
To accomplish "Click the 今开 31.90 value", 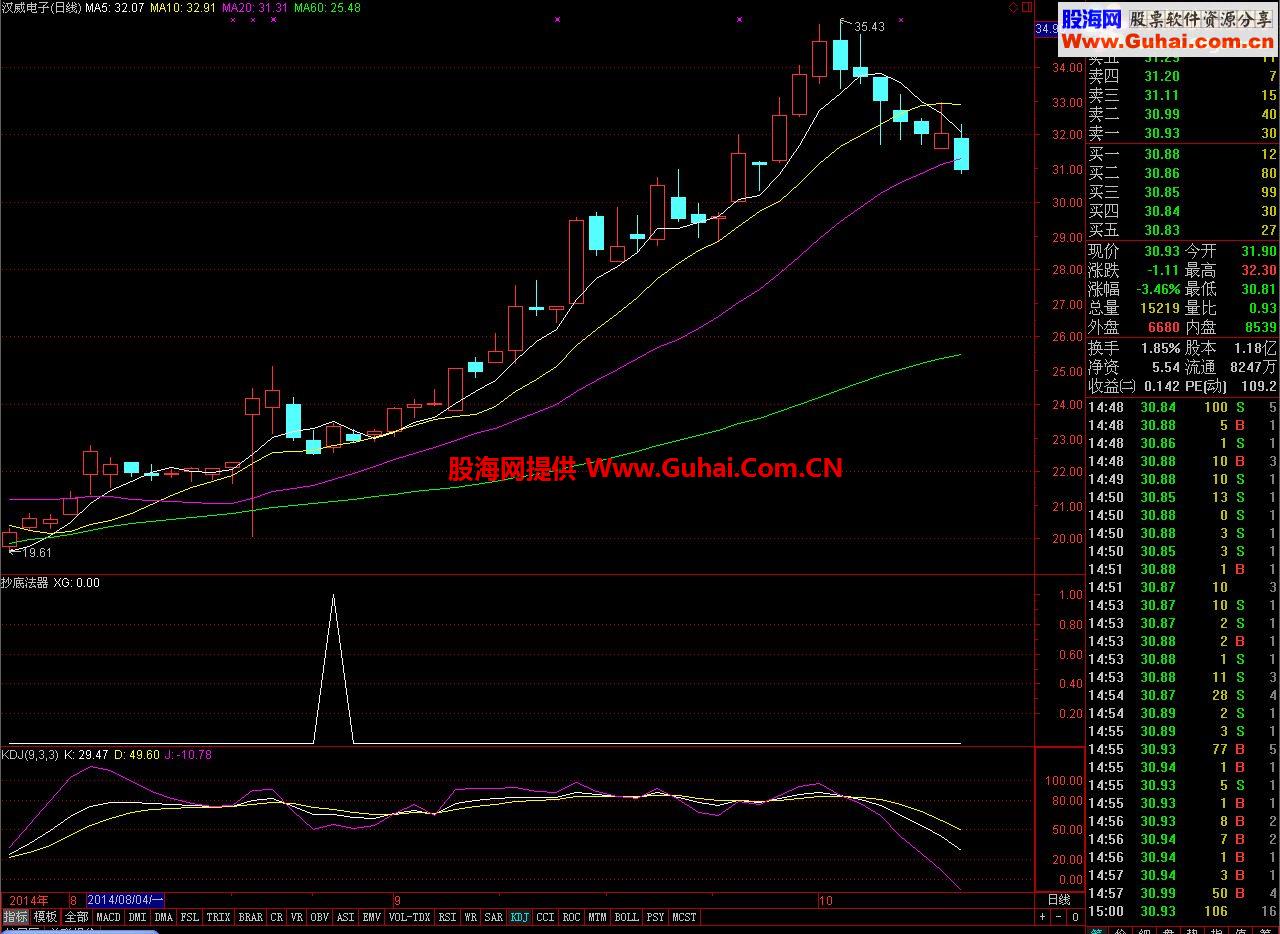I will (x=1259, y=251).
